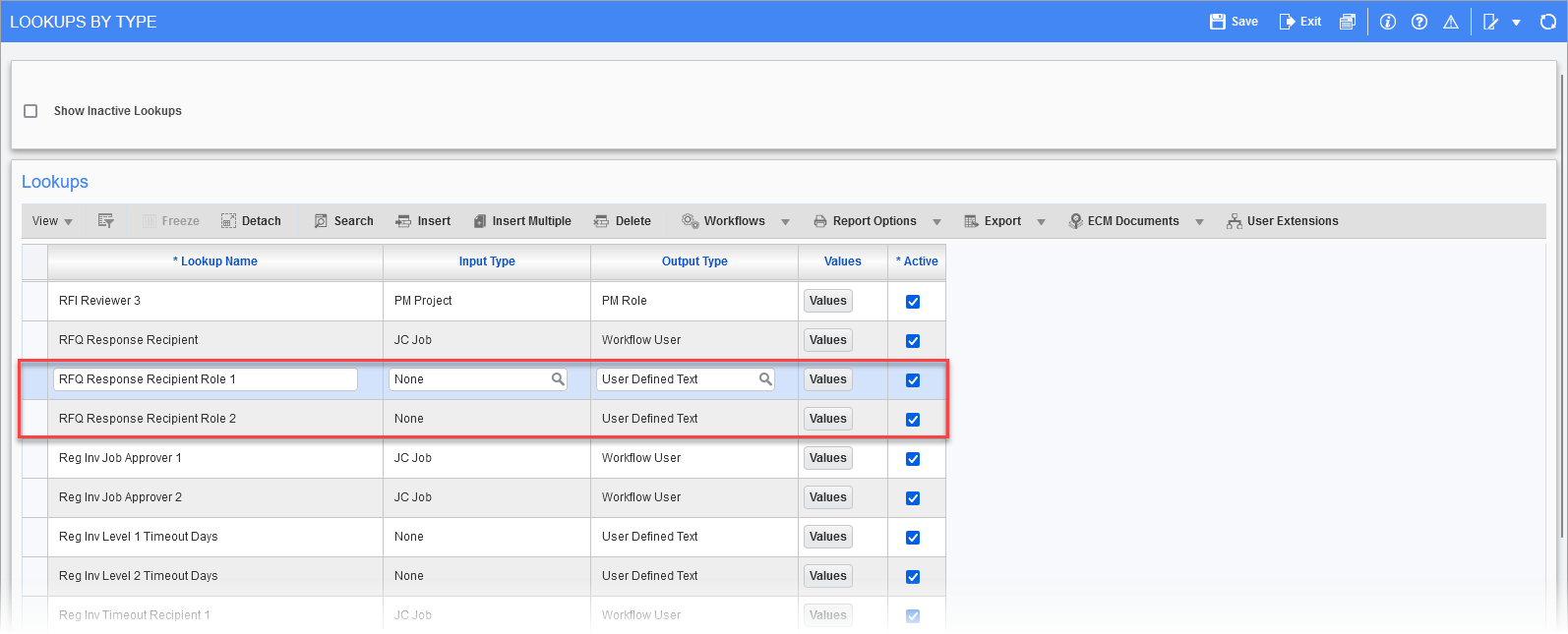Screen dimensions: 1568x634
Task: Click the Save disk icon
Action: point(1218,22)
